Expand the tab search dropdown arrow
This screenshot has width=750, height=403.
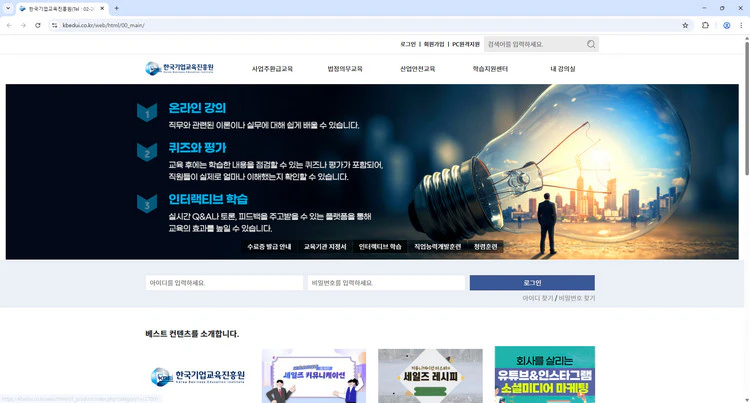pos(8,8)
